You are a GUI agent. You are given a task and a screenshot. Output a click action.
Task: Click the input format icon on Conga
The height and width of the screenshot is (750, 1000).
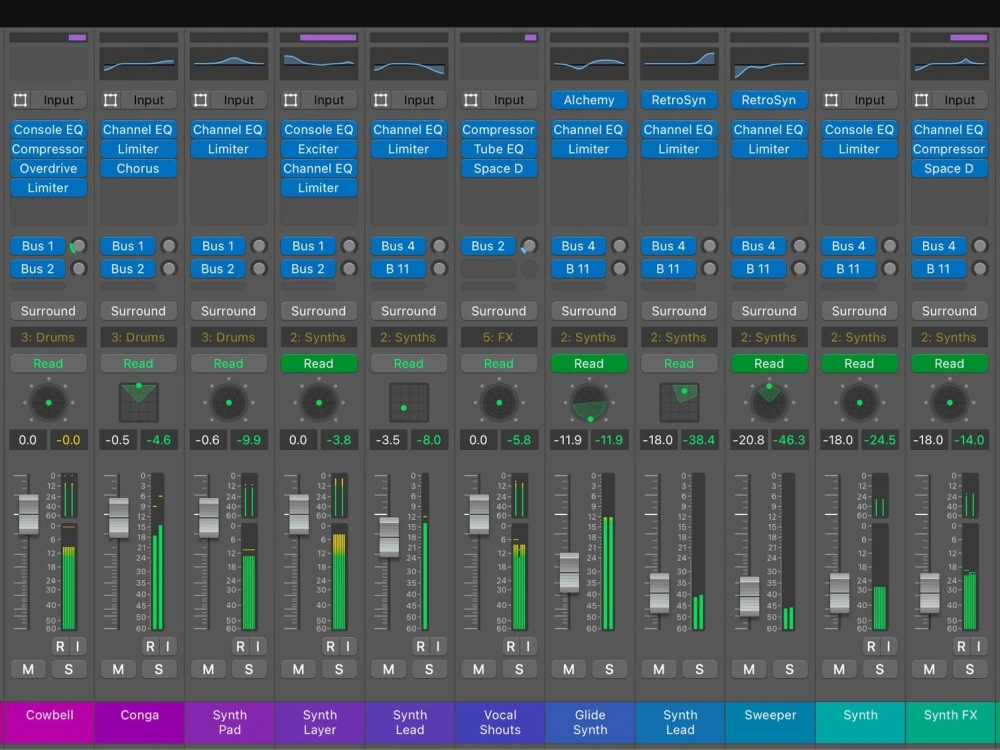[110, 100]
